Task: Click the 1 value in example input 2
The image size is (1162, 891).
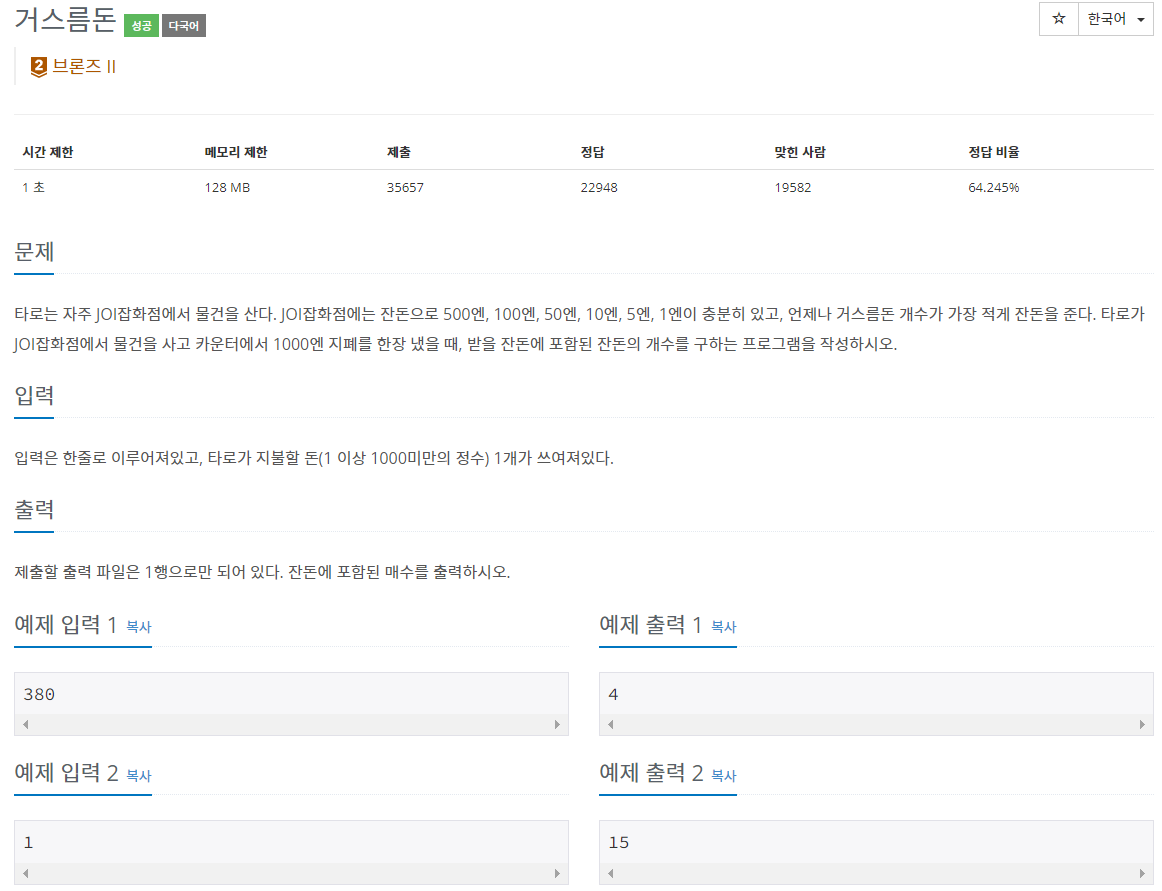Action: coord(28,843)
